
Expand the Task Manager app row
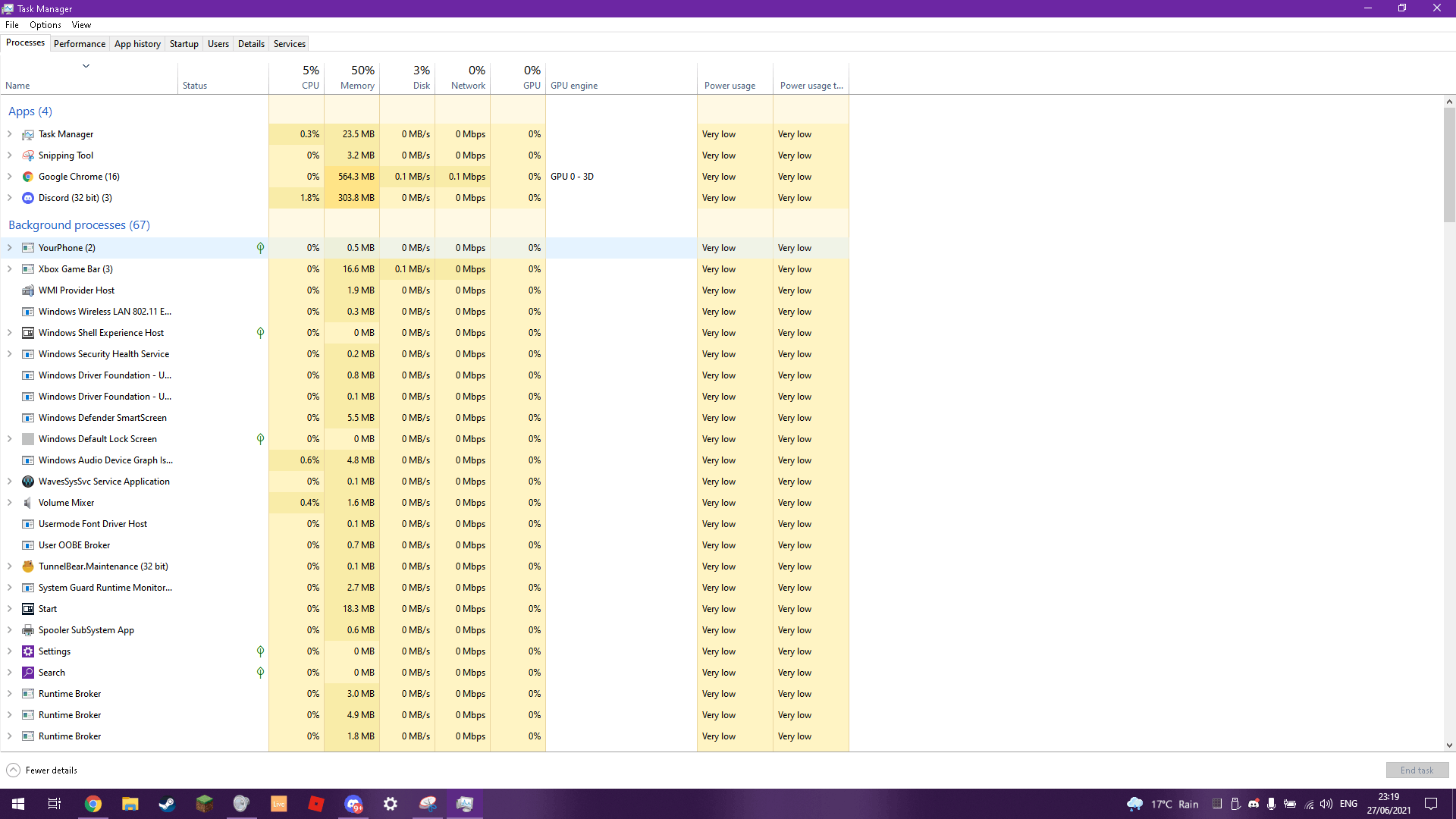click(9, 134)
